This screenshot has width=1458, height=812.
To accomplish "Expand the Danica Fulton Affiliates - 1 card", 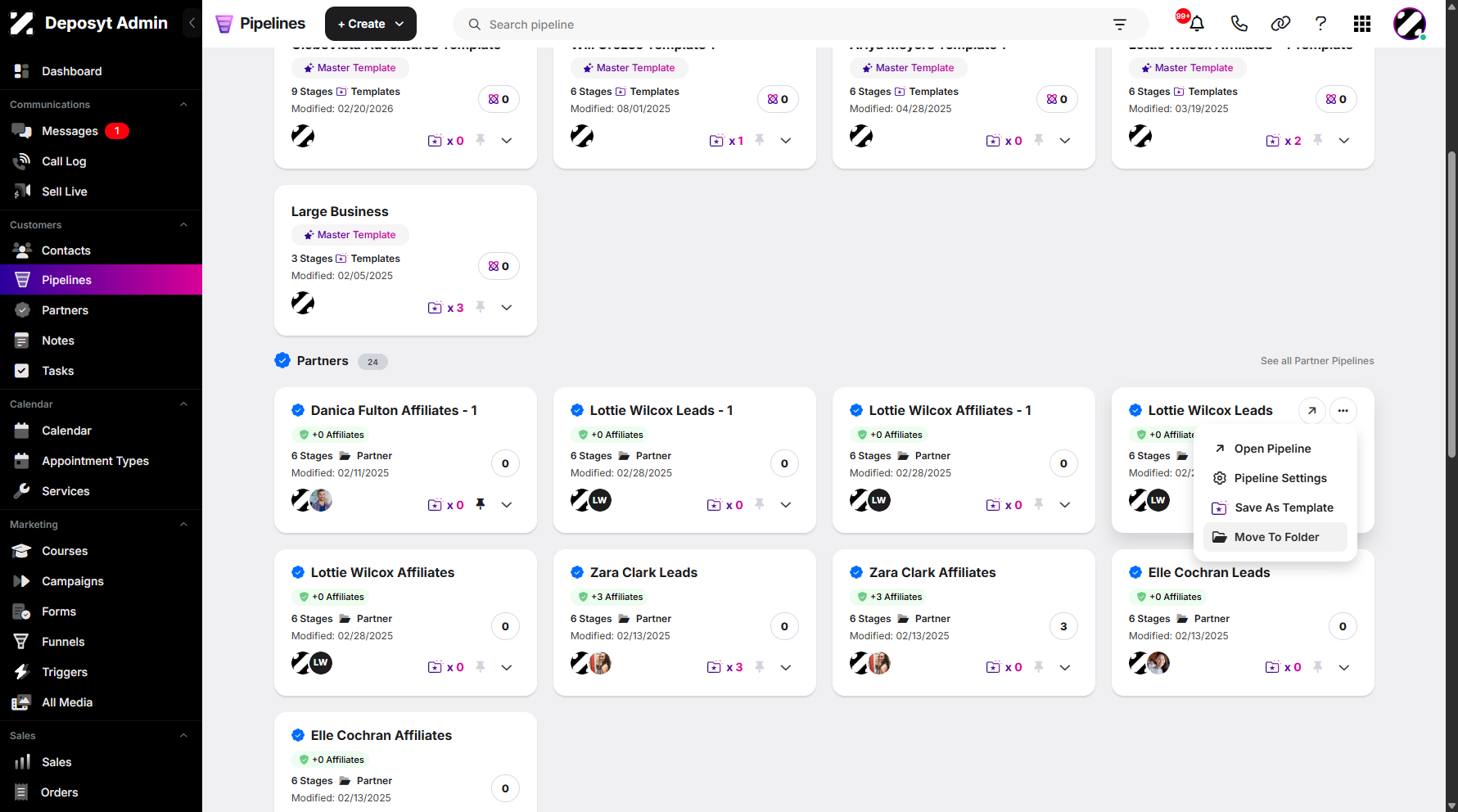I will [507, 505].
